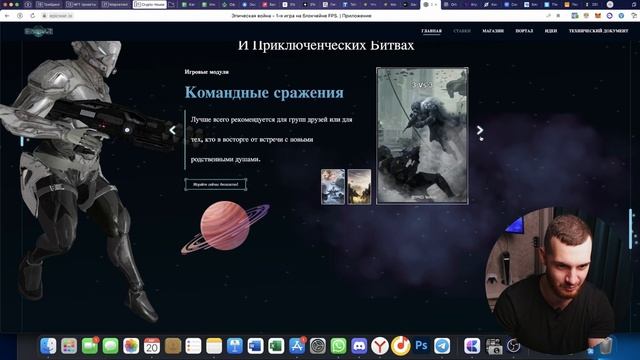Open the ГЛАВНАЯ navigation item
Viewport: 640px width, 360px height.
click(x=431, y=31)
